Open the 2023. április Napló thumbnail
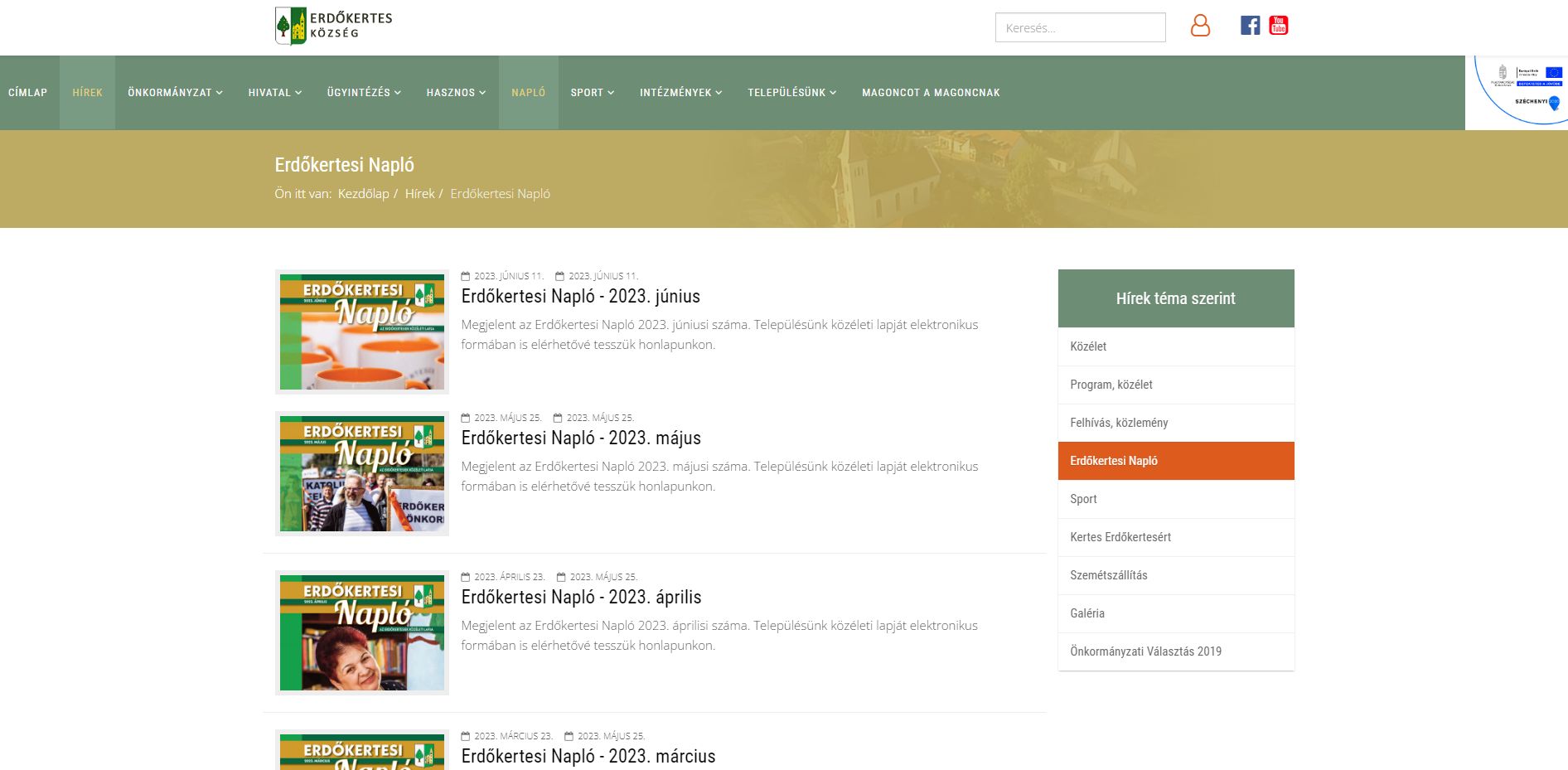 pos(362,632)
